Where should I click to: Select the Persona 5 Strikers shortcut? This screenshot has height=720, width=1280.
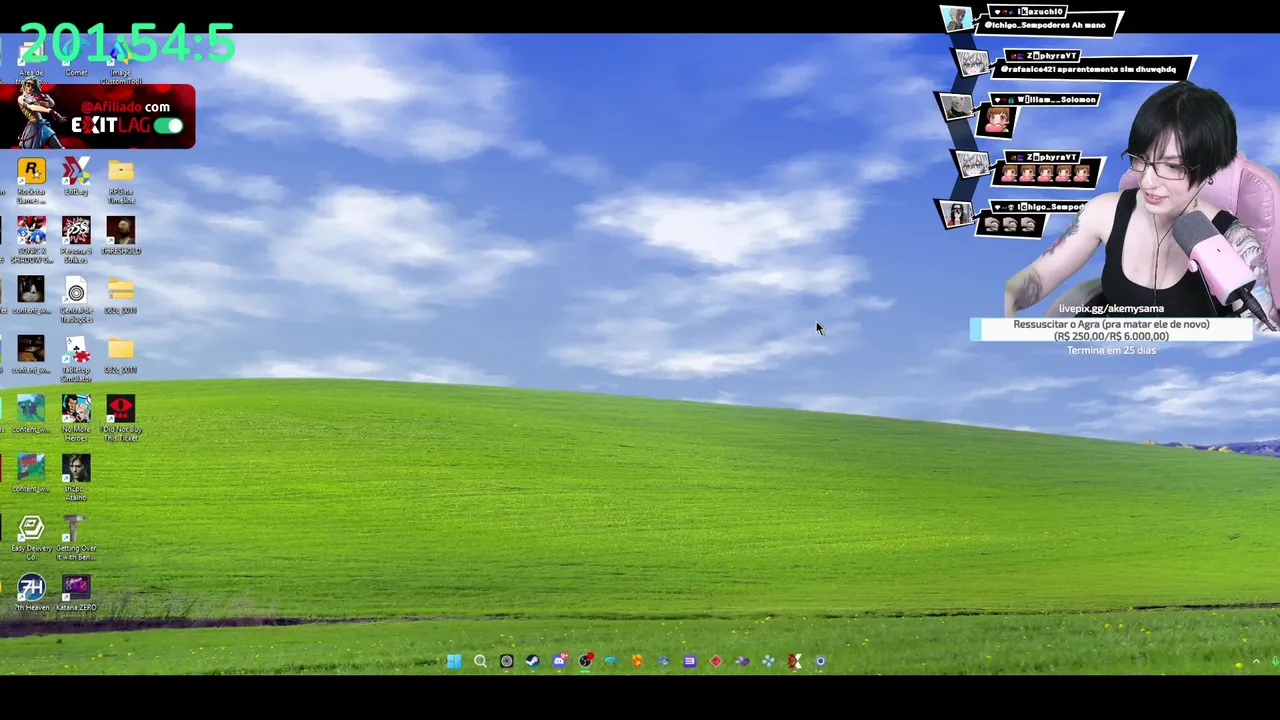click(x=76, y=240)
